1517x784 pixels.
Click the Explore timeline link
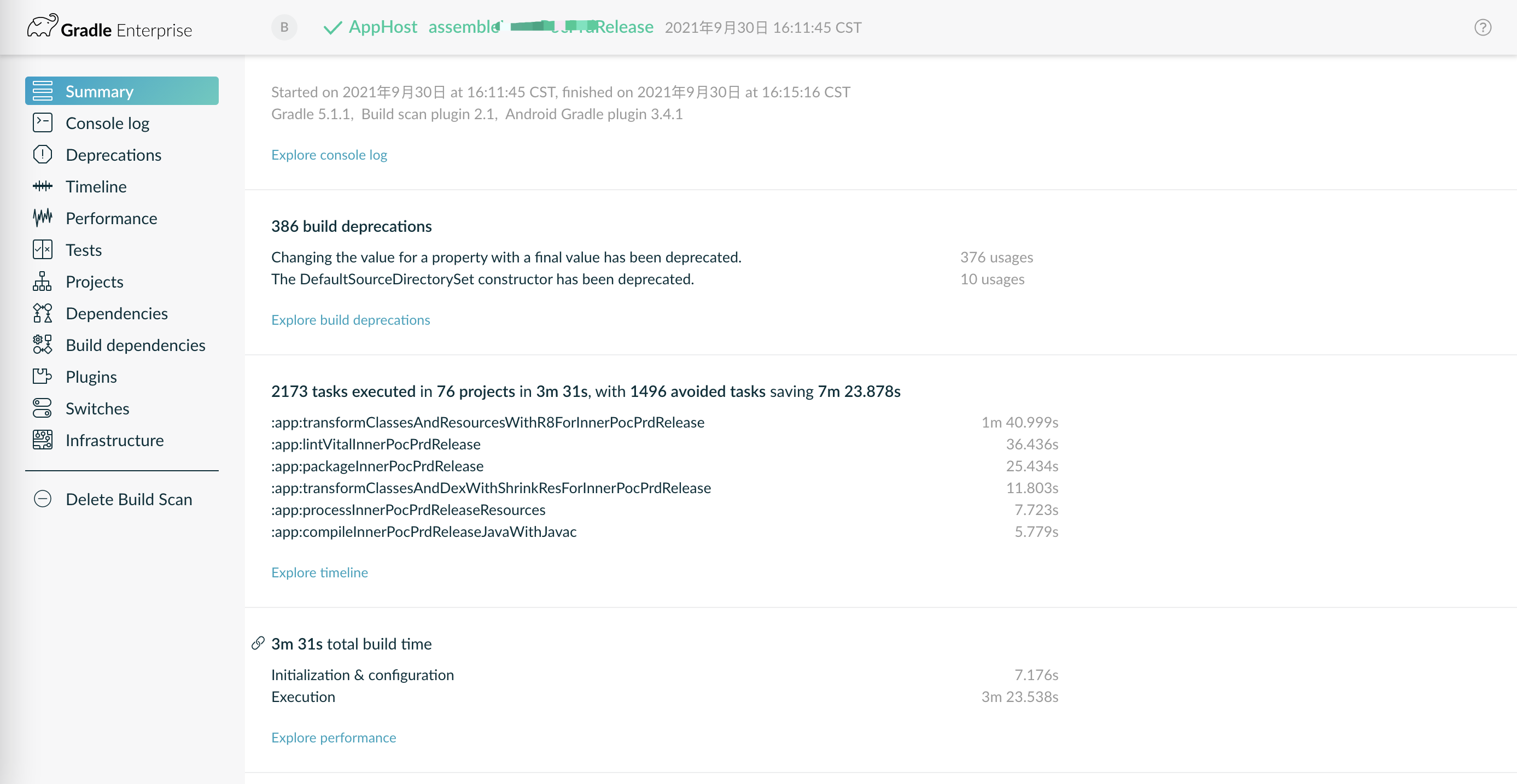pos(319,573)
